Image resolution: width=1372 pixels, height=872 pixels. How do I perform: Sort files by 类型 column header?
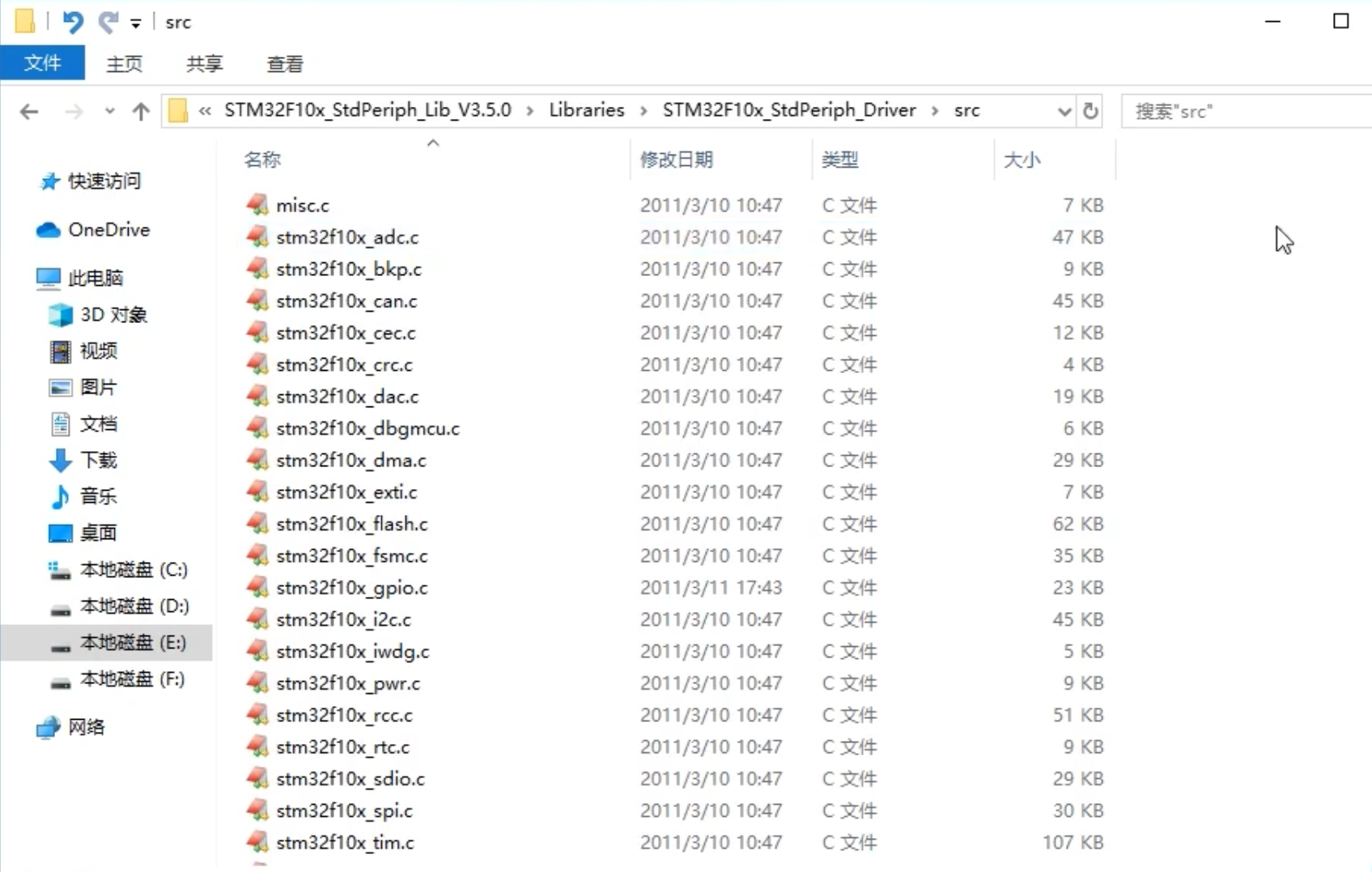tap(840, 160)
